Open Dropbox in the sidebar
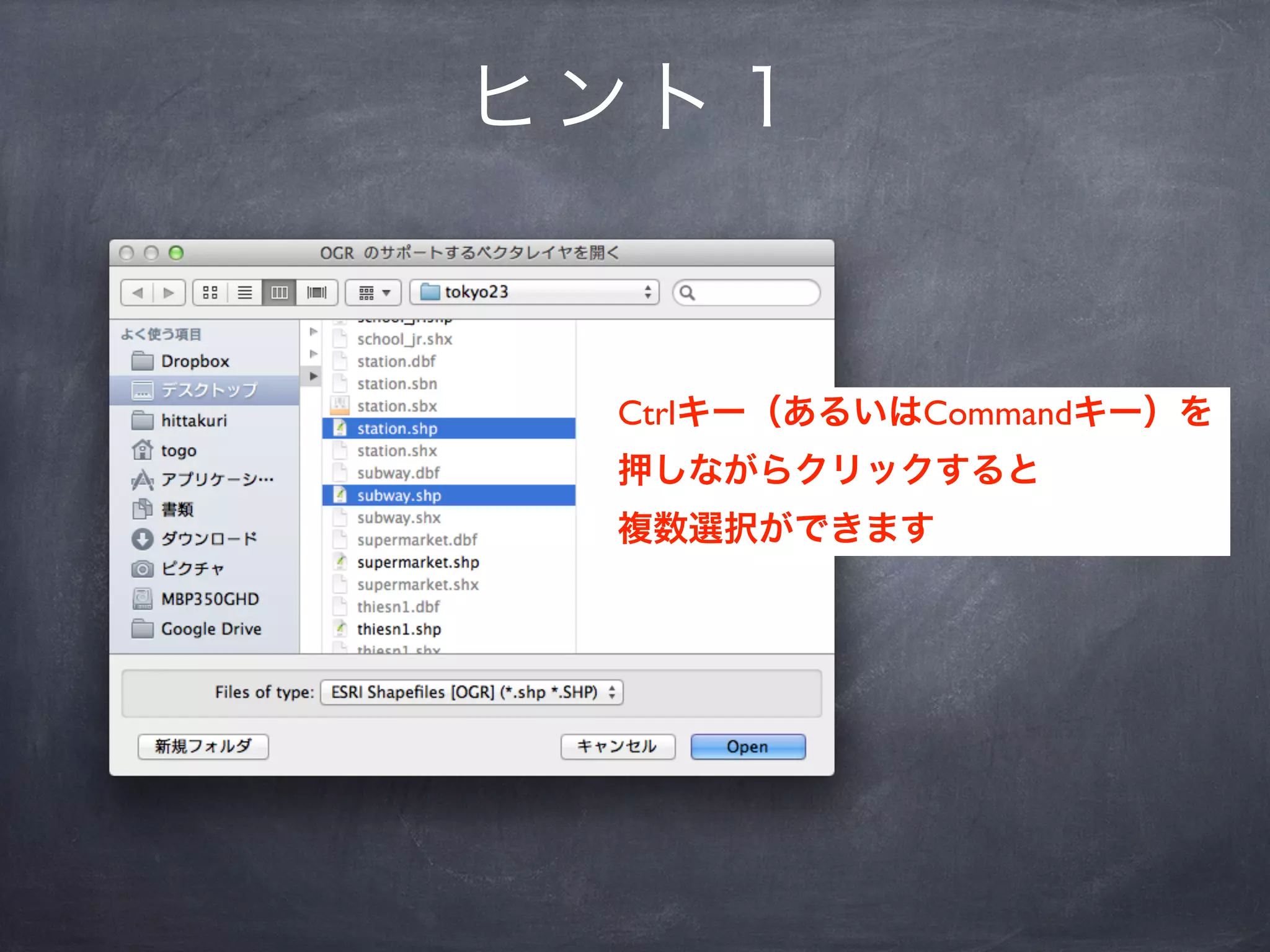This screenshot has width=1270, height=952. point(204,361)
